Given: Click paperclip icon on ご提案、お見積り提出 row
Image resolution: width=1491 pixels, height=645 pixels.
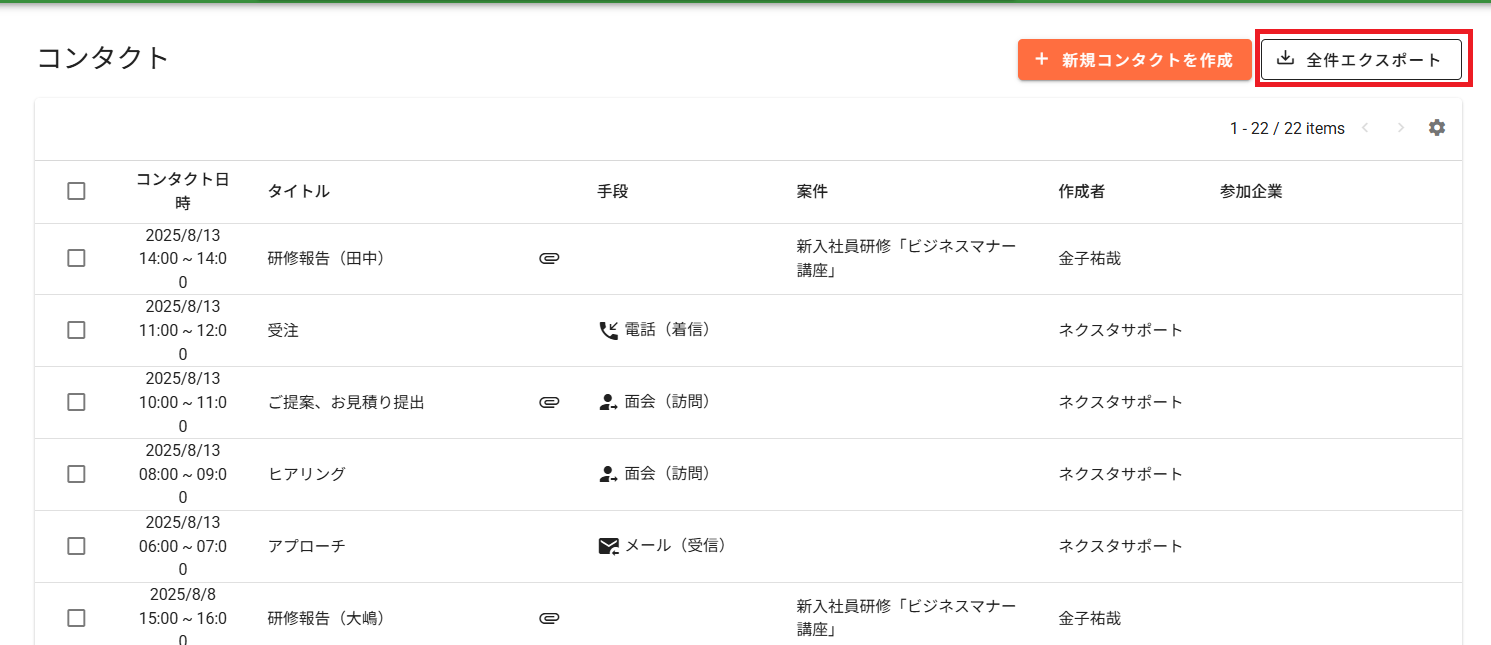Looking at the screenshot, I should point(548,402).
